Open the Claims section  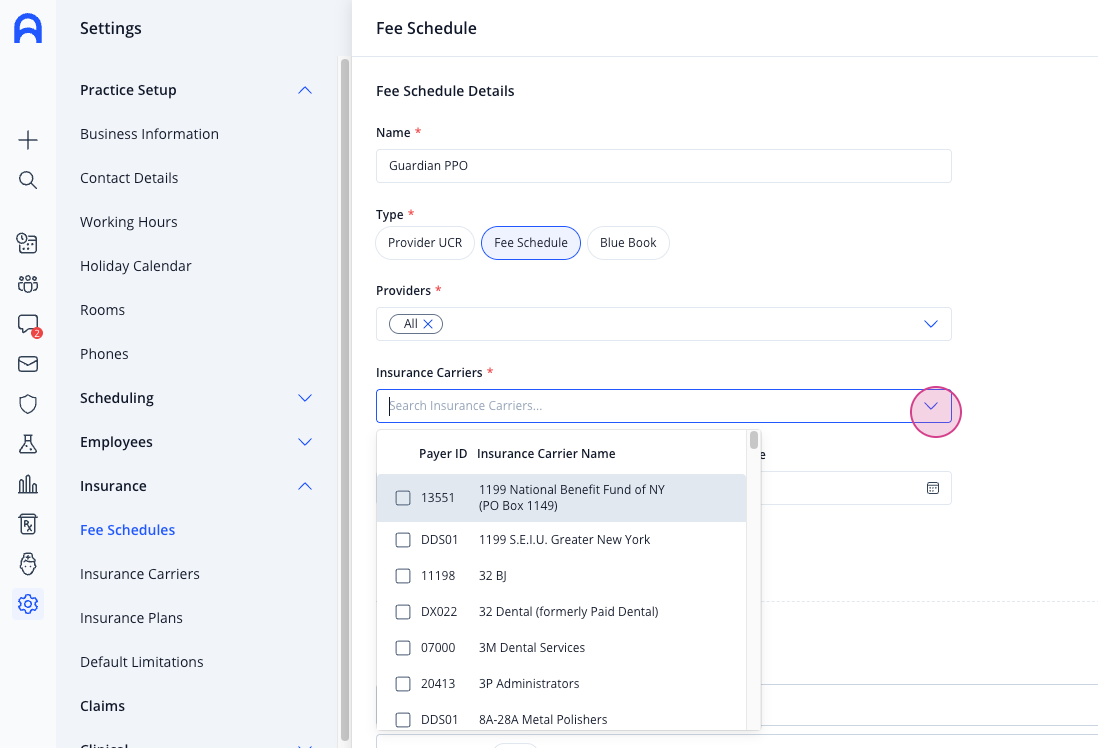(102, 706)
